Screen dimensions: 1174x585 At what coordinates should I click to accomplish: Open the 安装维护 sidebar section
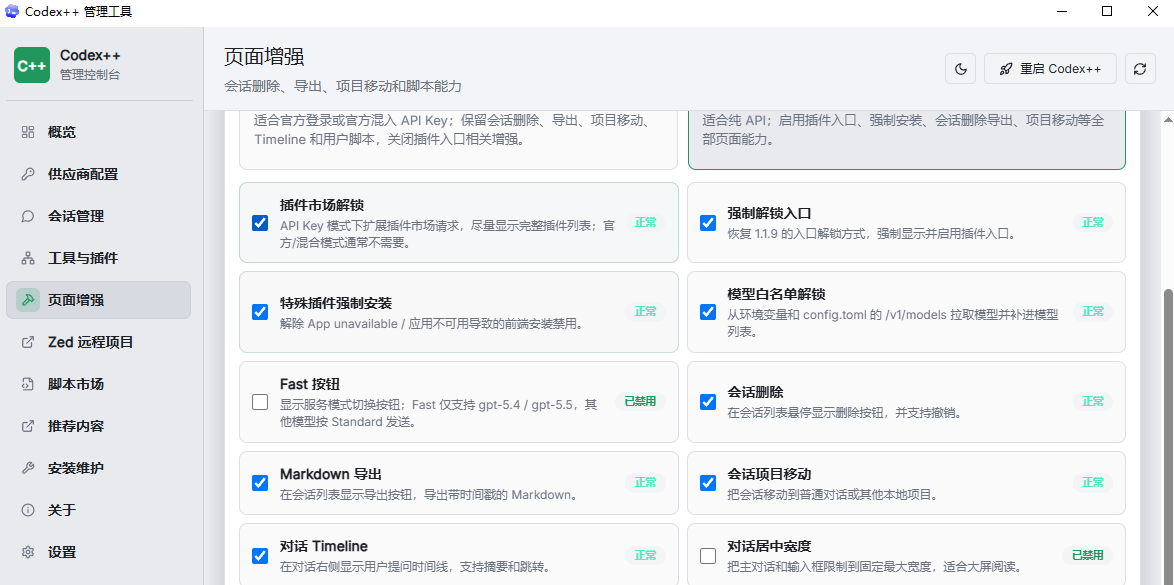98,468
